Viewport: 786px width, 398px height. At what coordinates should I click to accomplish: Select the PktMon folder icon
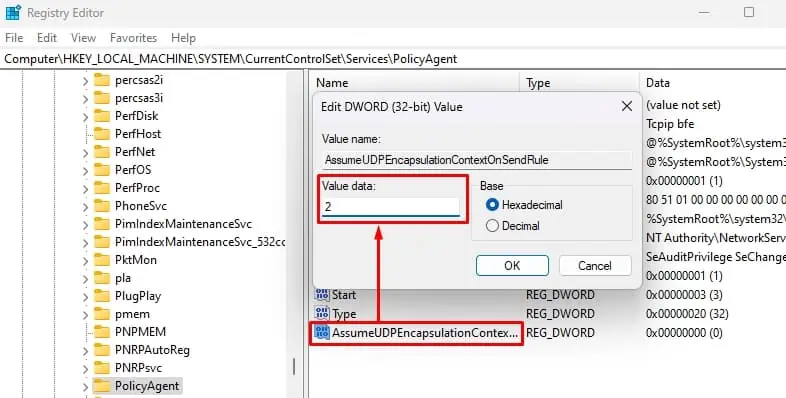[102, 260]
